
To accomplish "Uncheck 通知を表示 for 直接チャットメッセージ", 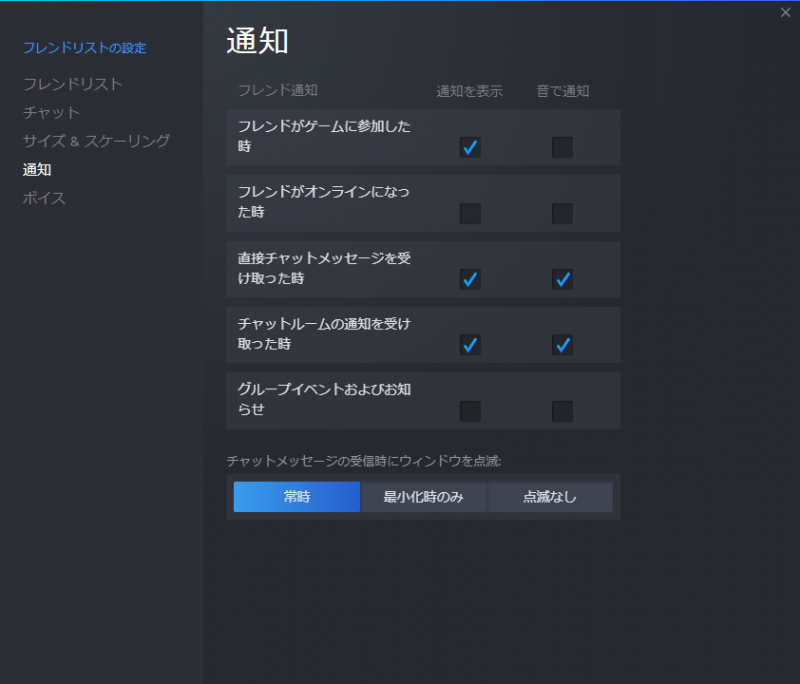I will tap(470, 280).
